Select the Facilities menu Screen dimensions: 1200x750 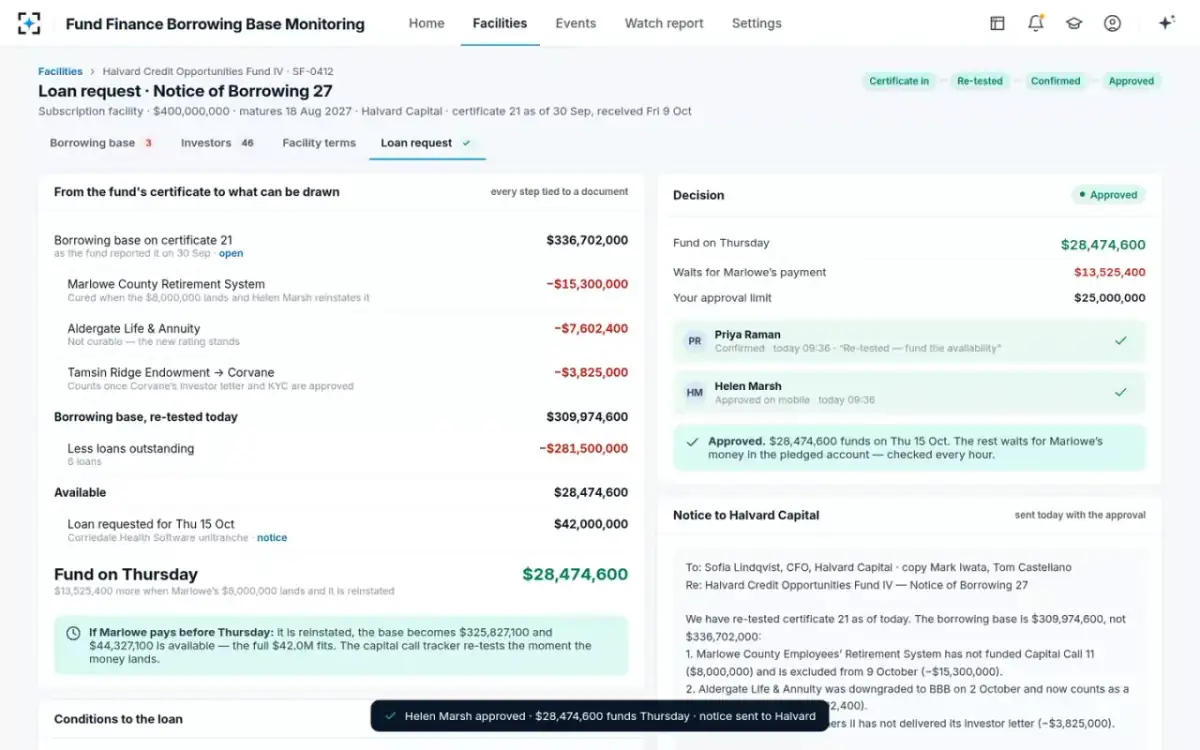[500, 23]
